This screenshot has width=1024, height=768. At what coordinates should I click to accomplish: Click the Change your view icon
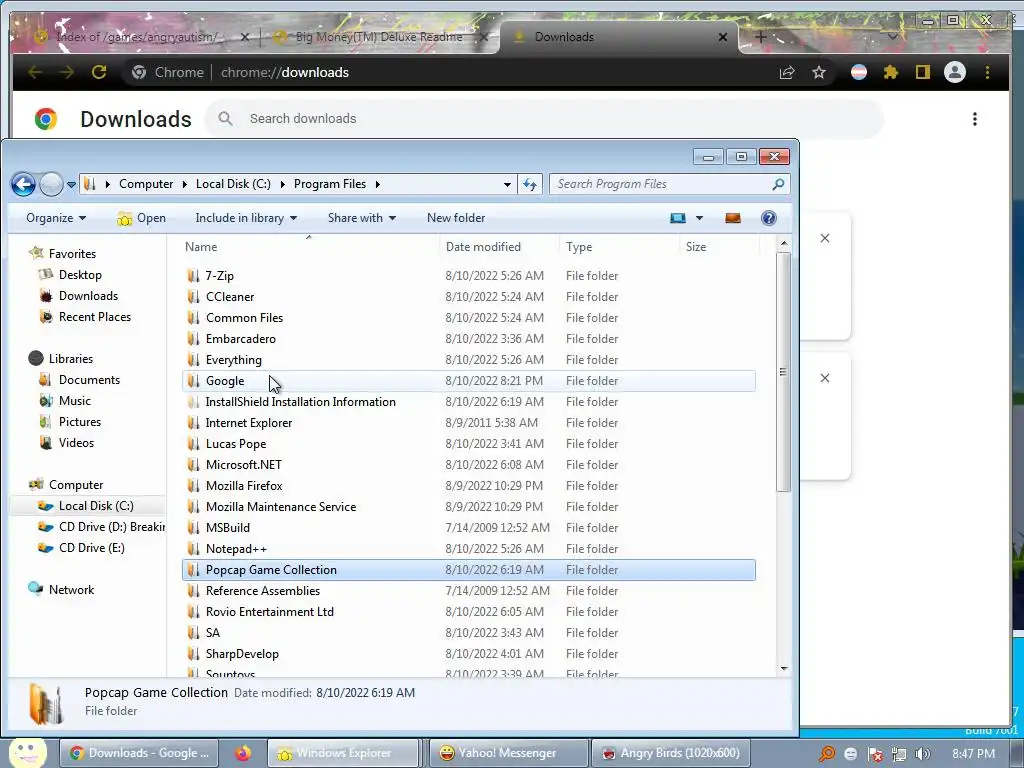point(678,218)
